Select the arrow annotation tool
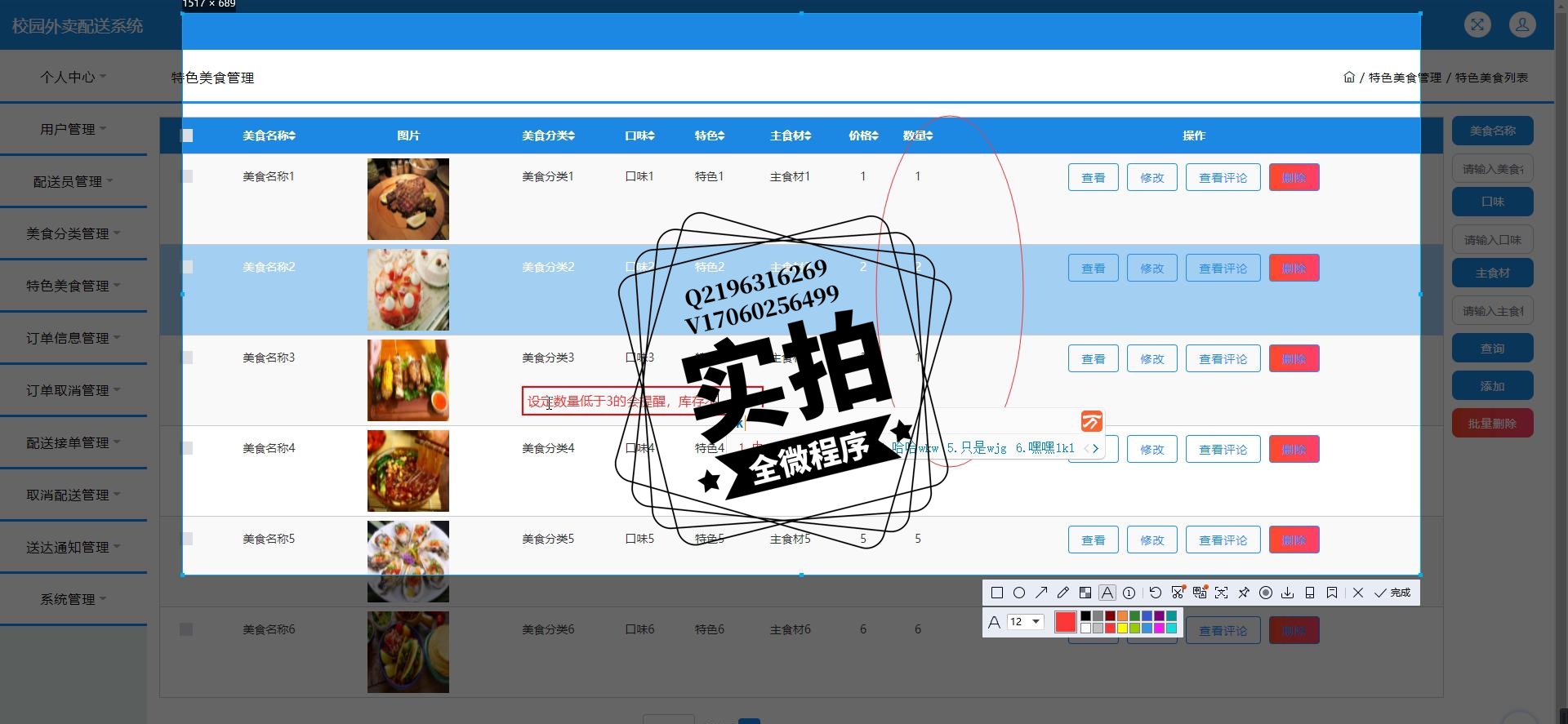The image size is (1568, 724). coord(1041,593)
